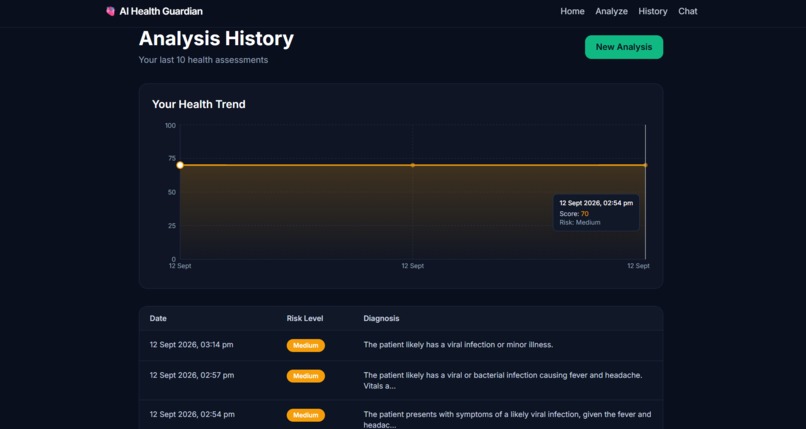Click the Date column header
Image resolution: width=806 pixels, height=429 pixels.
coord(158,319)
